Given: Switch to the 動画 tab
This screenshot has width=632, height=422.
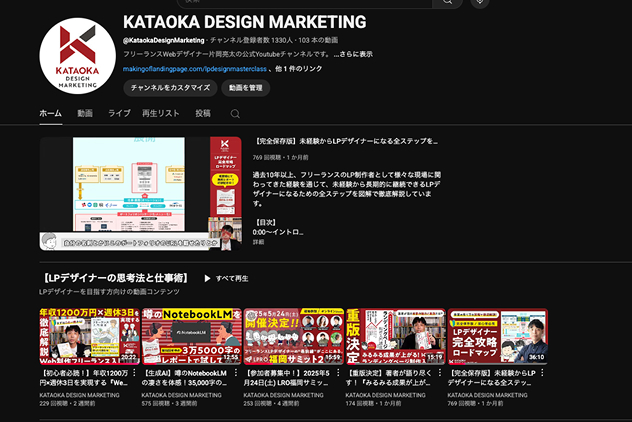Looking at the screenshot, I should 85,113.
